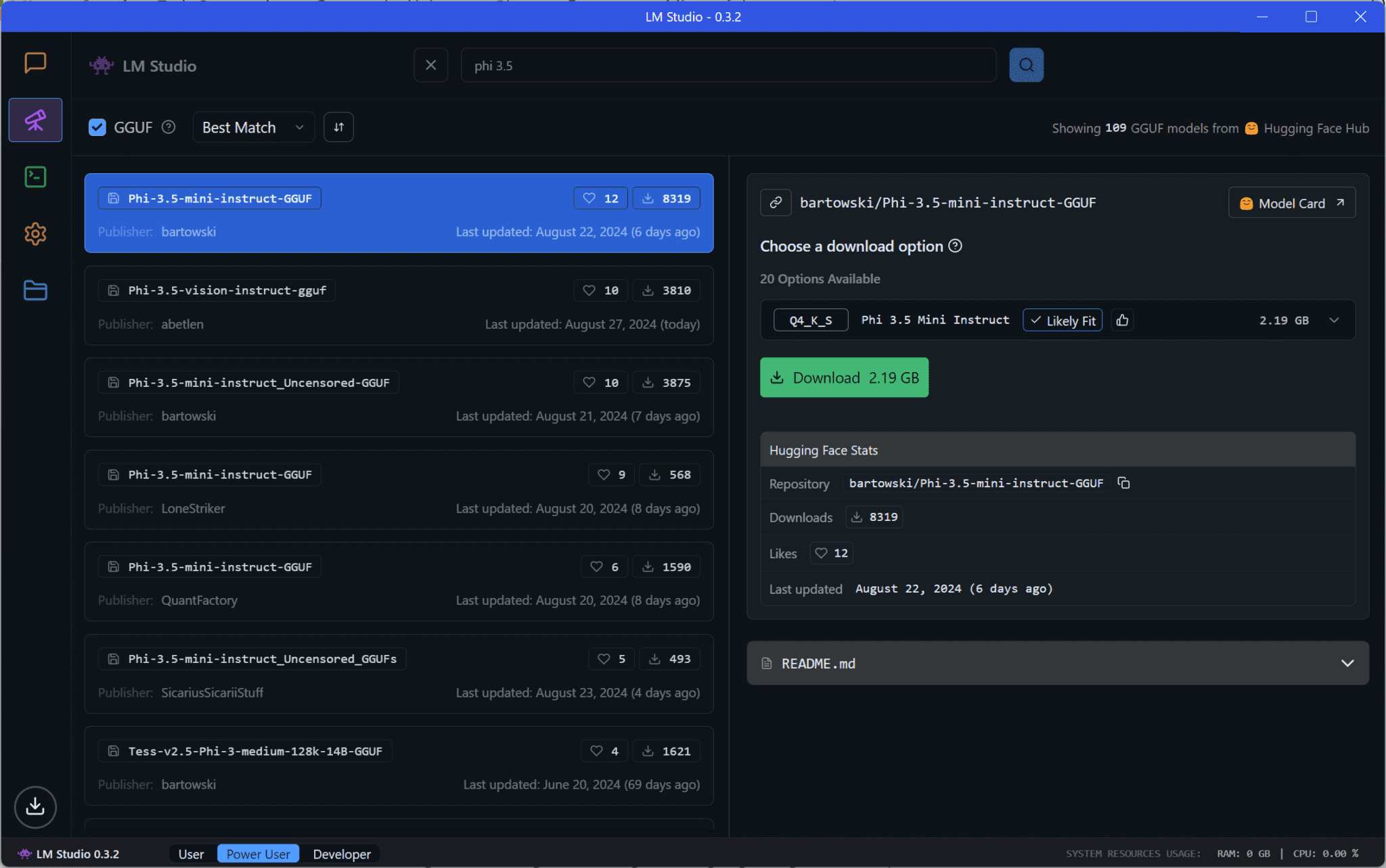
Task: Open the Chat panel in the sidebar
Action: pos(35,63)
